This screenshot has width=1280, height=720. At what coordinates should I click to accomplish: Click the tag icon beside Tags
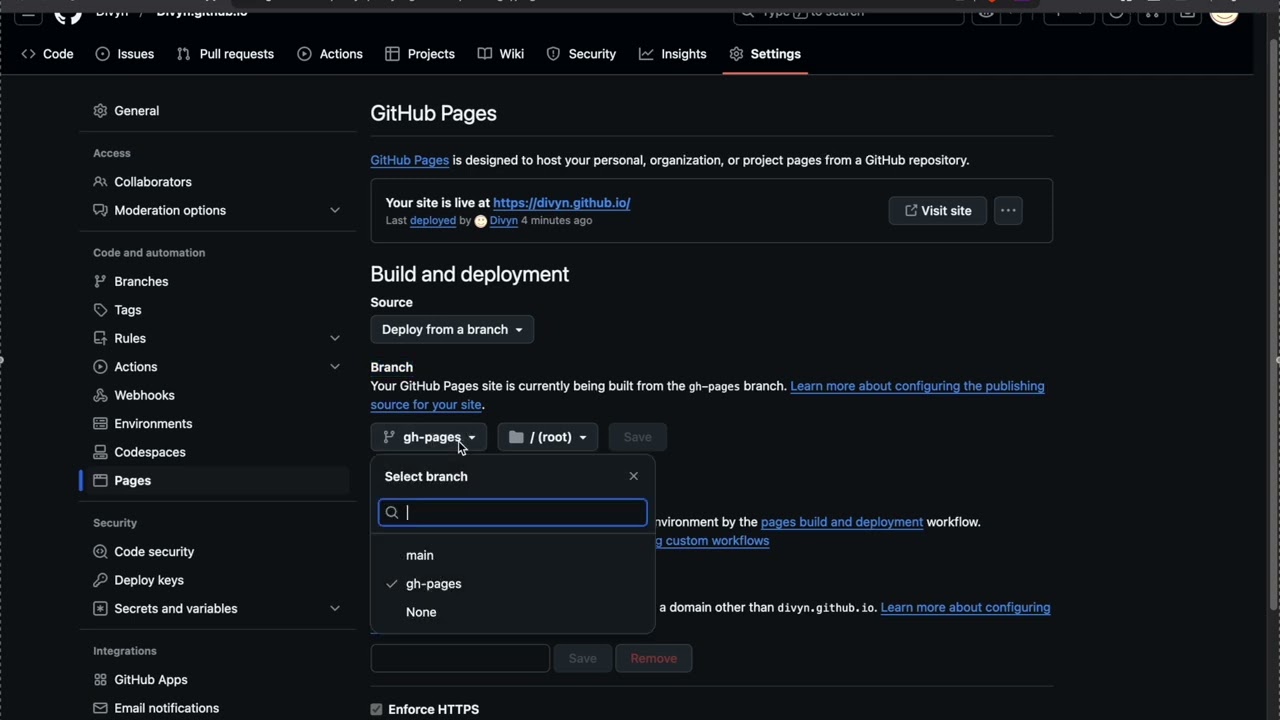click(x=100, y=310)
